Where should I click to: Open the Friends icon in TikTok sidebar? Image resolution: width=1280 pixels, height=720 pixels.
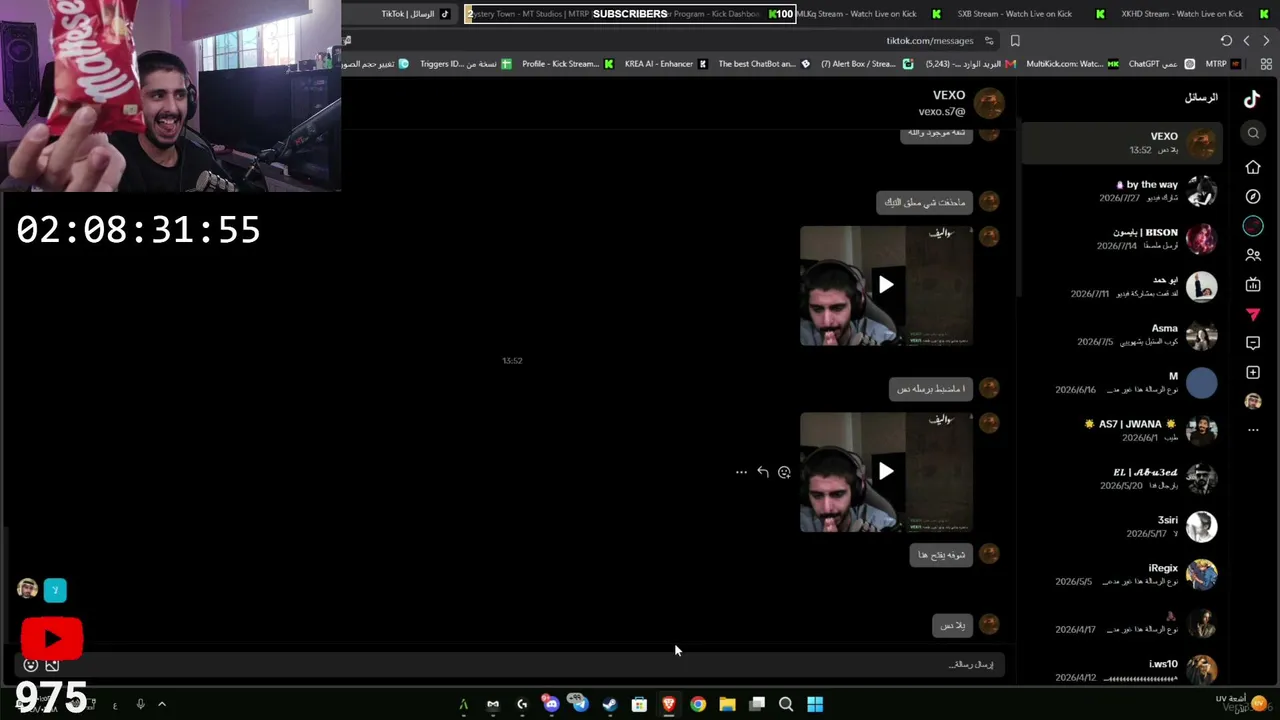click(1253, 255)
